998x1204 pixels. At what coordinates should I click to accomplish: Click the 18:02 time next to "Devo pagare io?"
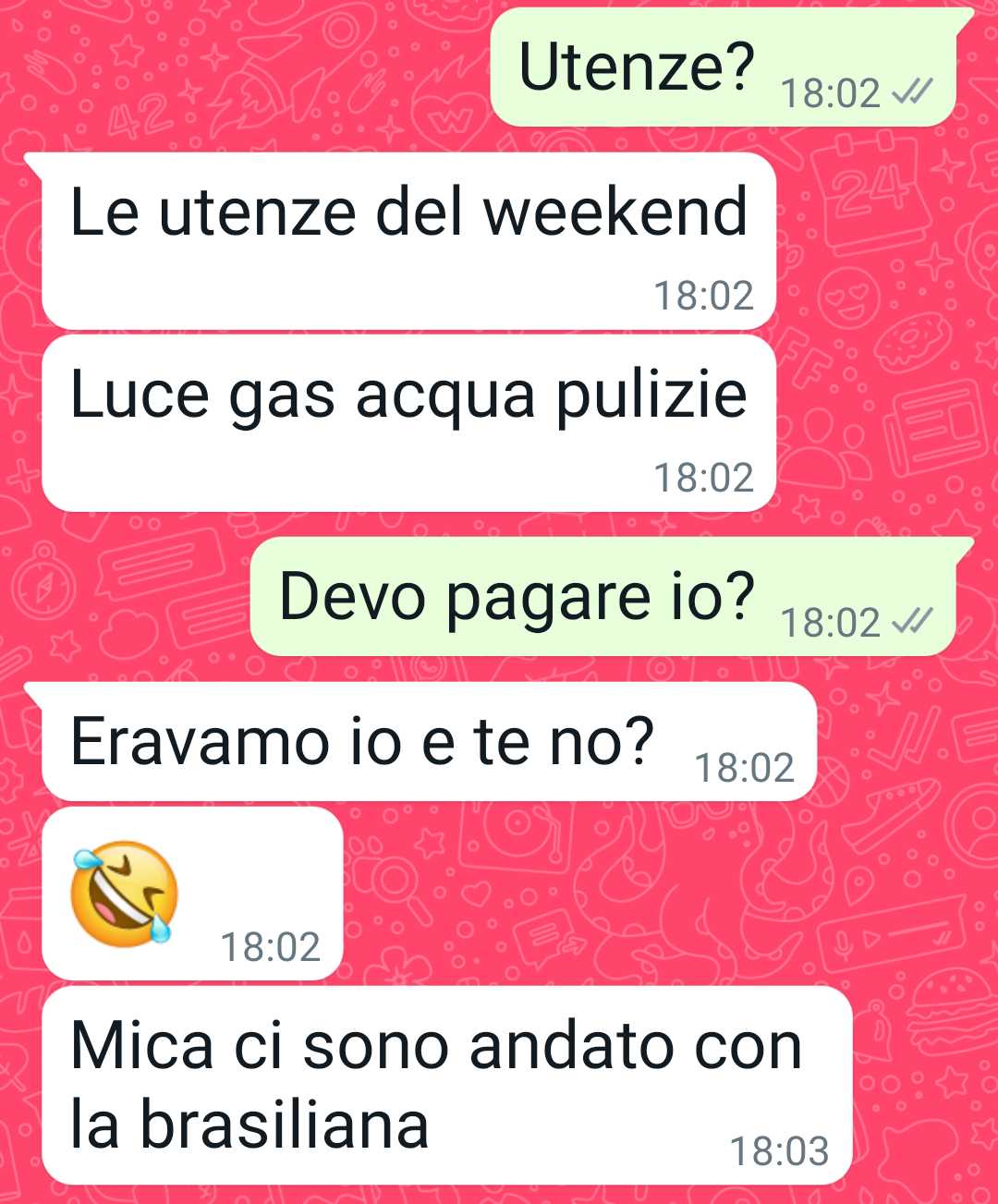point(830,623)
